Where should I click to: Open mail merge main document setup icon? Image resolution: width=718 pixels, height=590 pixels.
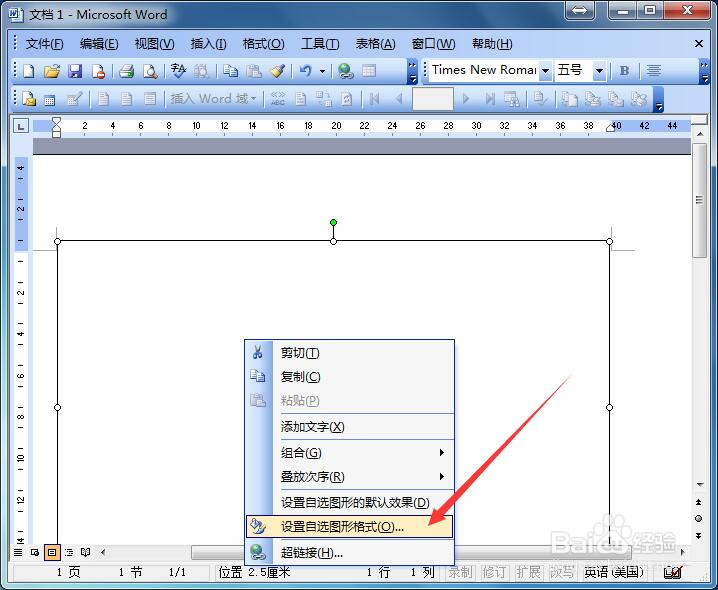(29, 99)
